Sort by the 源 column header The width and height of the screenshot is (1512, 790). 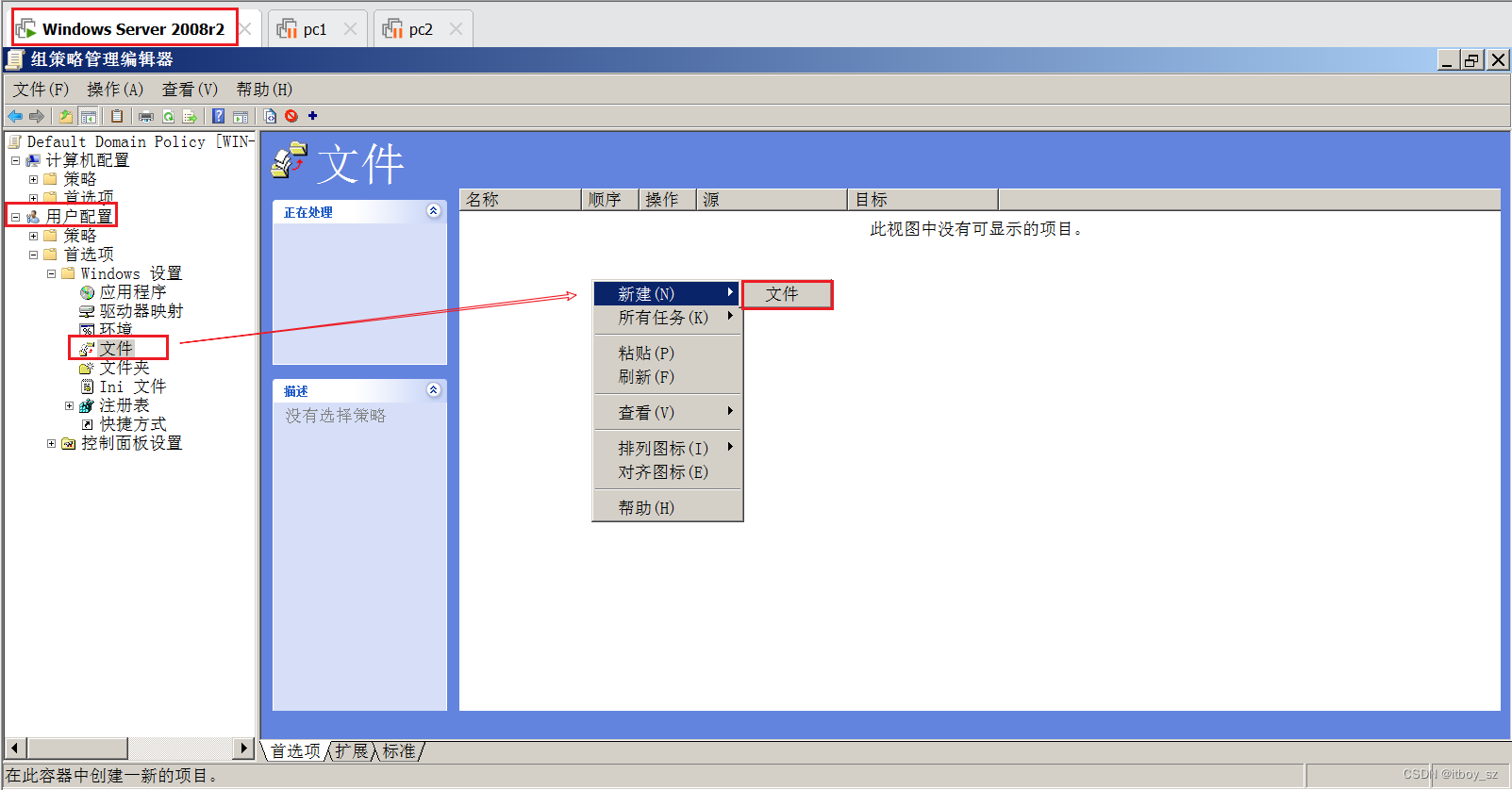tap(772, 200)
